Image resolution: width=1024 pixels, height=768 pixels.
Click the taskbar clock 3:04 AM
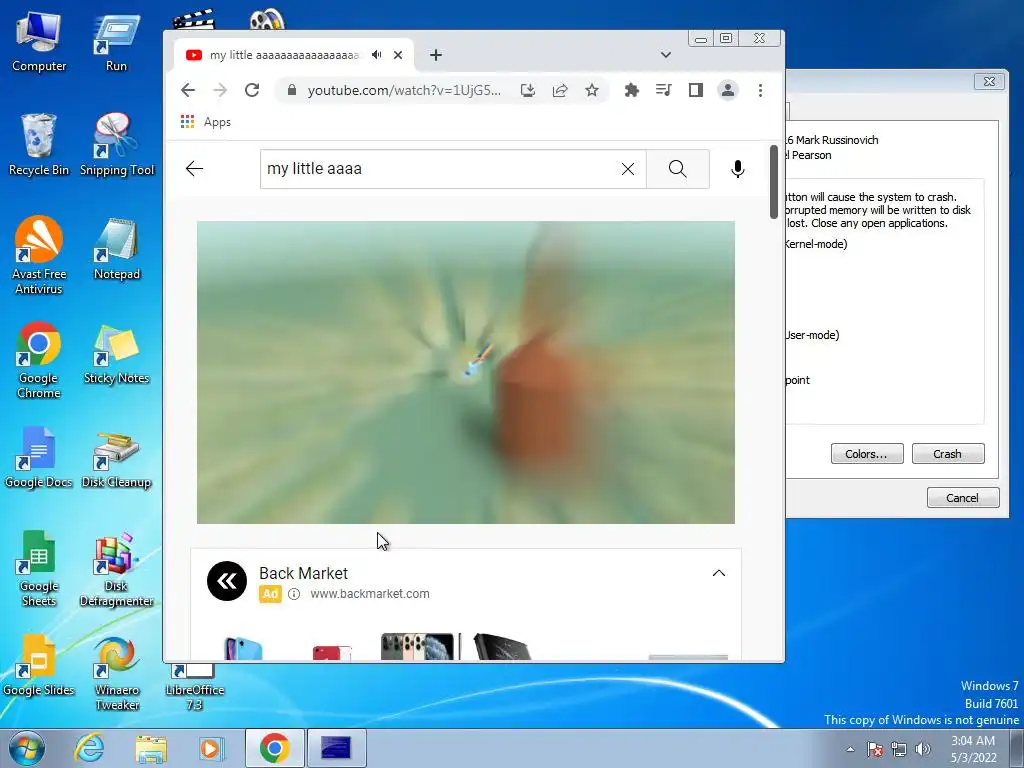click(x=974, y=741)
